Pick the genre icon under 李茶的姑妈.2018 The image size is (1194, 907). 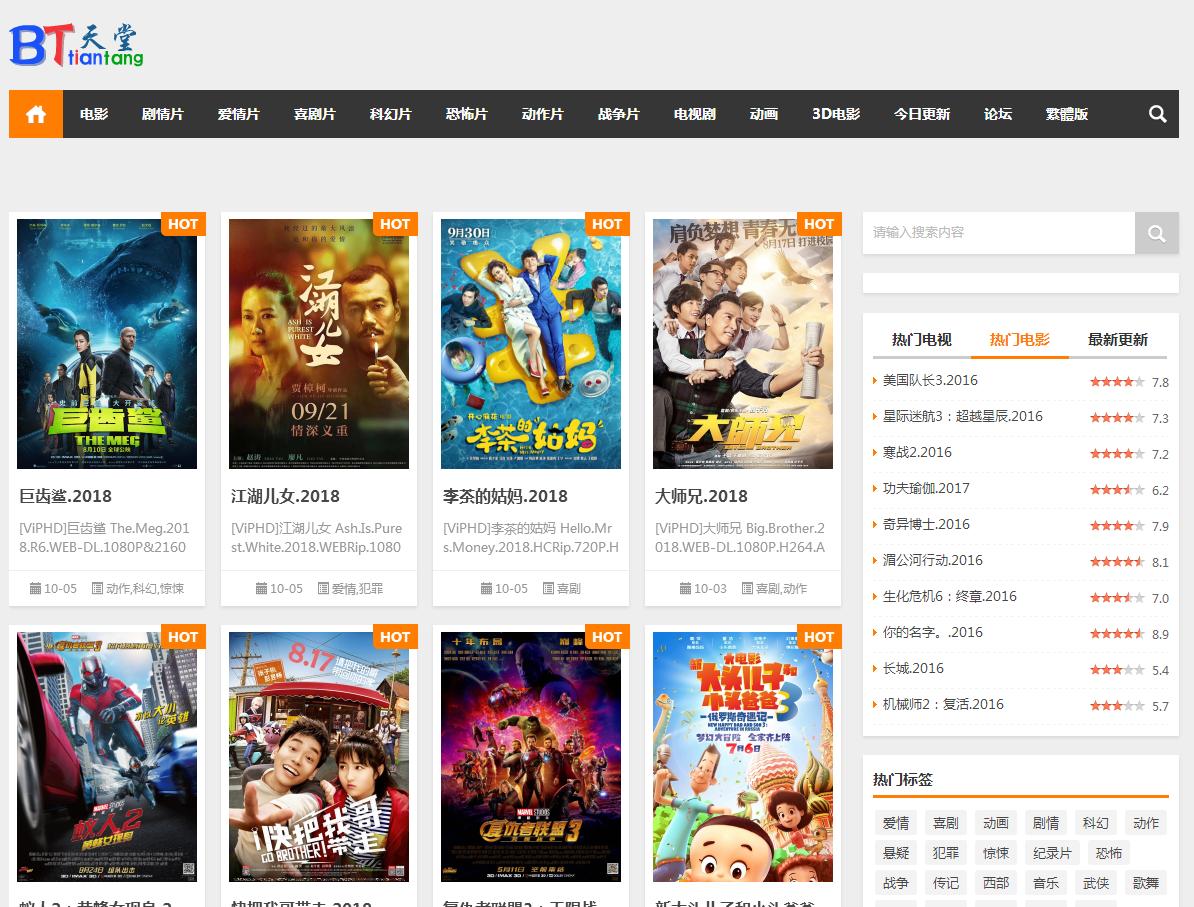tap(548, 588)
